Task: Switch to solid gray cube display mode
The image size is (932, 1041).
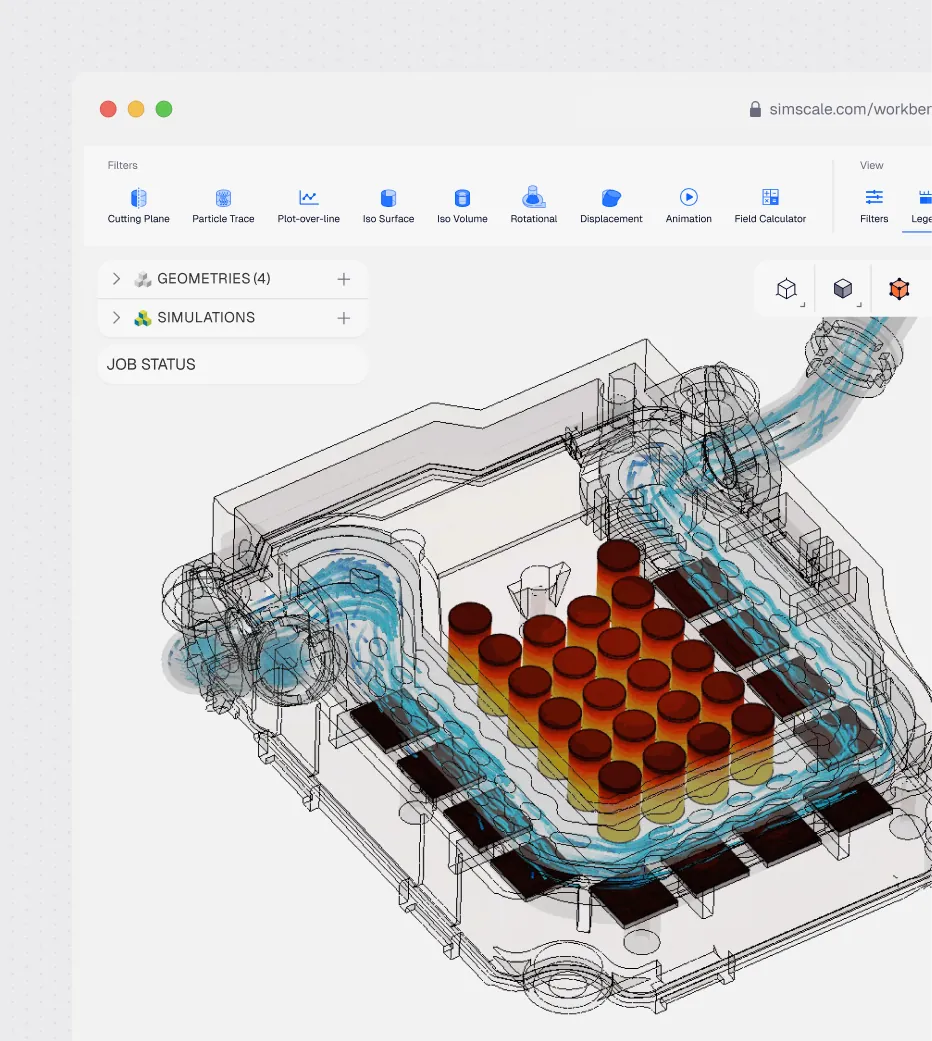Action: pos(843,289)
